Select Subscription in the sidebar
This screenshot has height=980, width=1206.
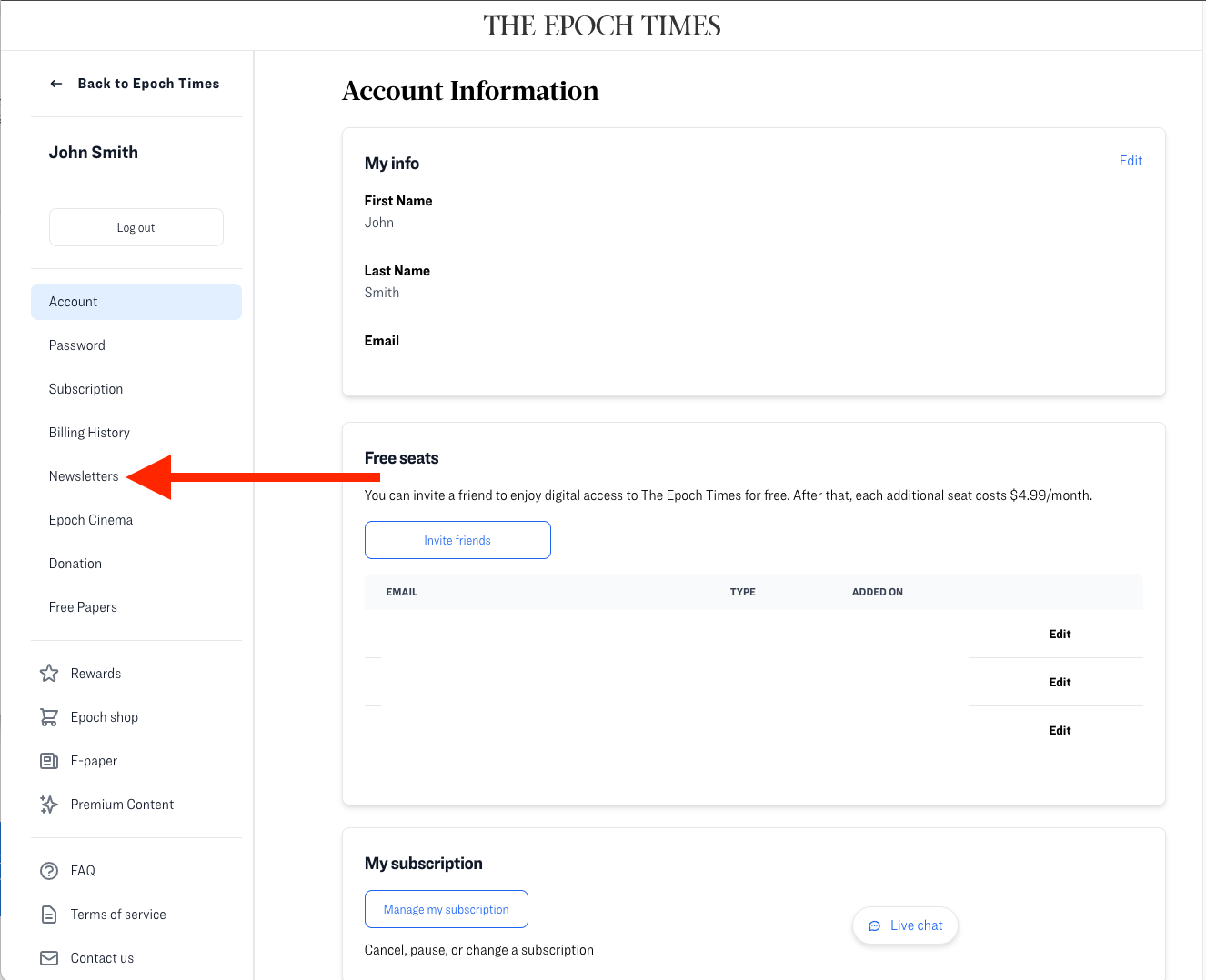(85, 389)
